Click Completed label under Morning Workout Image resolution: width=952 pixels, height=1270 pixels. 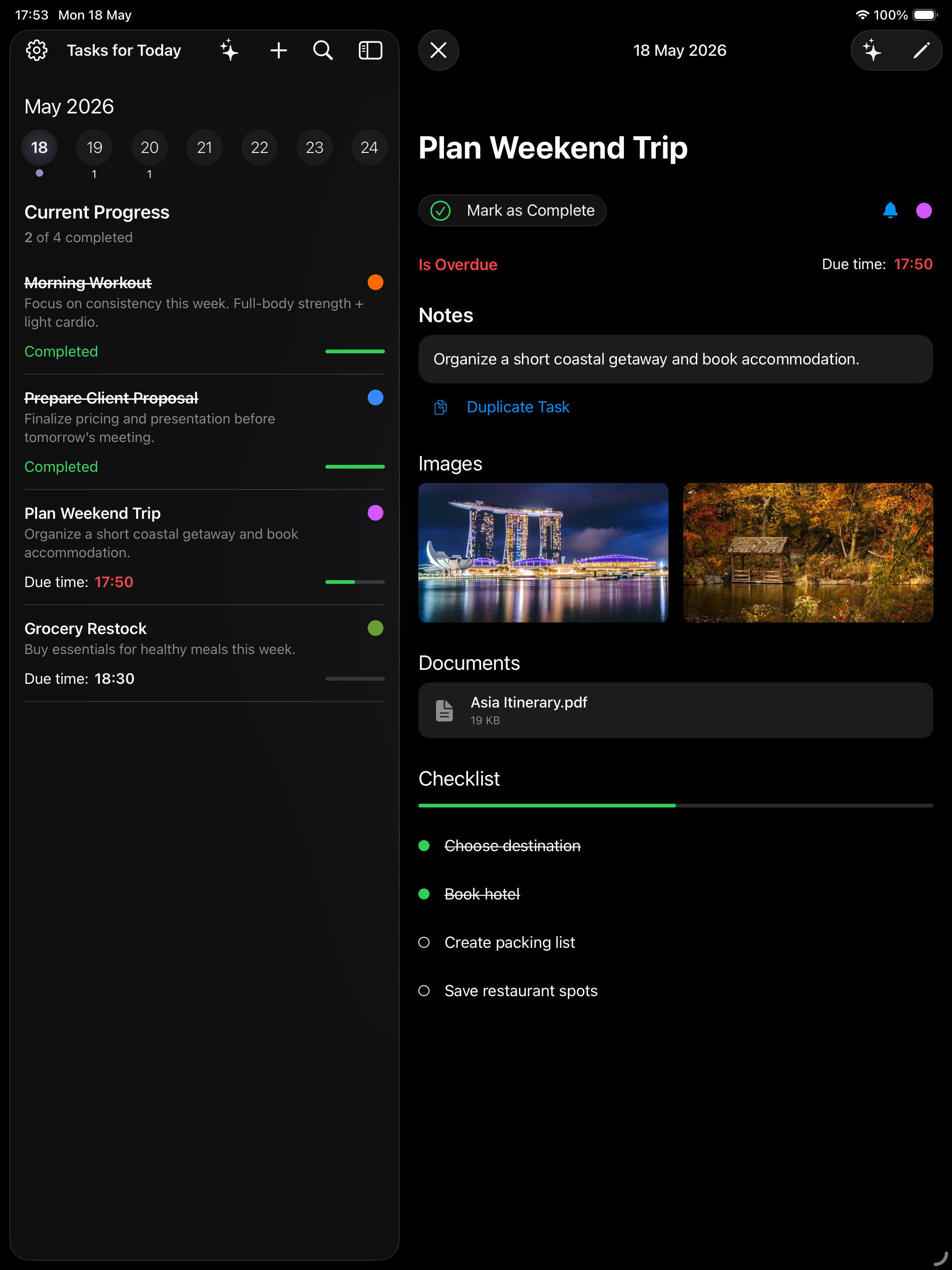61,351
